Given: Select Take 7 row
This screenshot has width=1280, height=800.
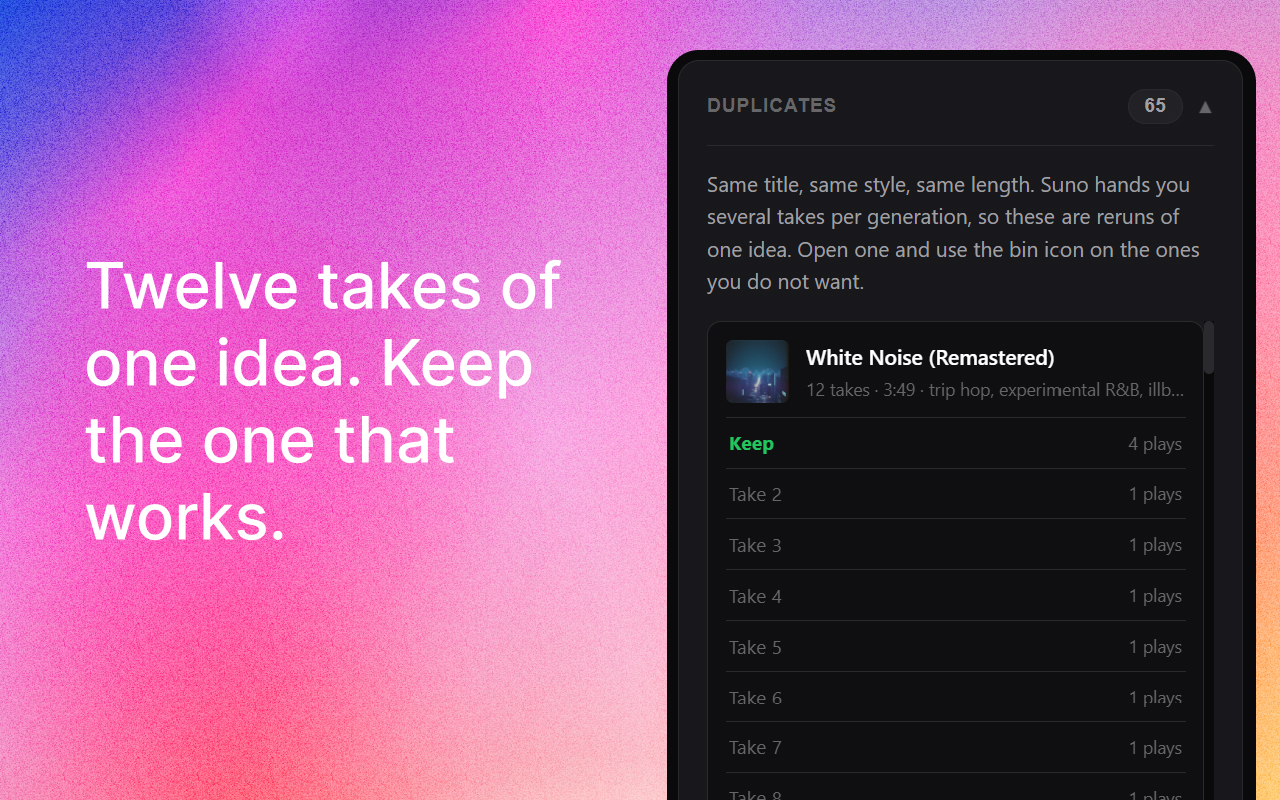Looking at the screenshot, I should coord(956,747).
